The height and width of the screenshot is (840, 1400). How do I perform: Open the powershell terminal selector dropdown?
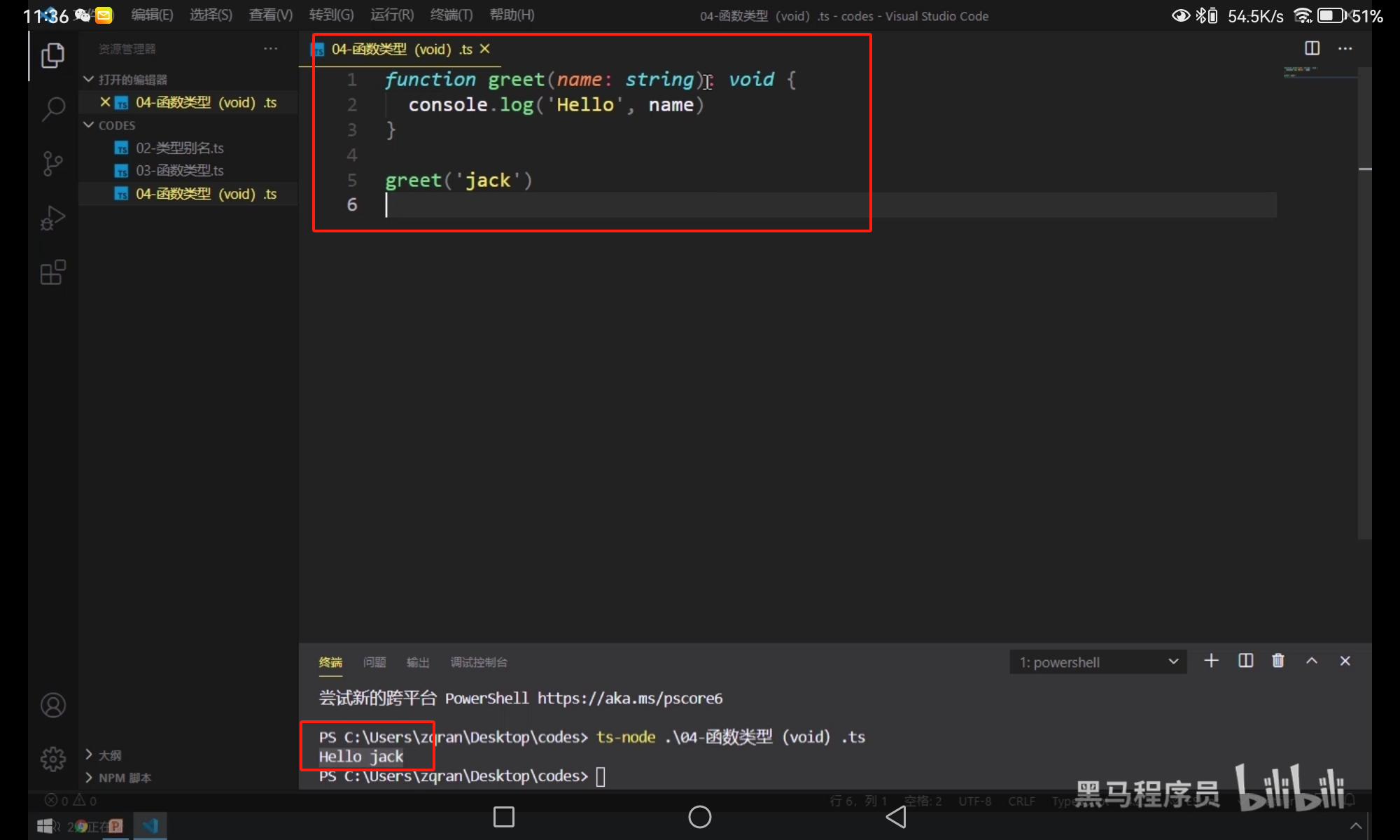[1098, 662]
